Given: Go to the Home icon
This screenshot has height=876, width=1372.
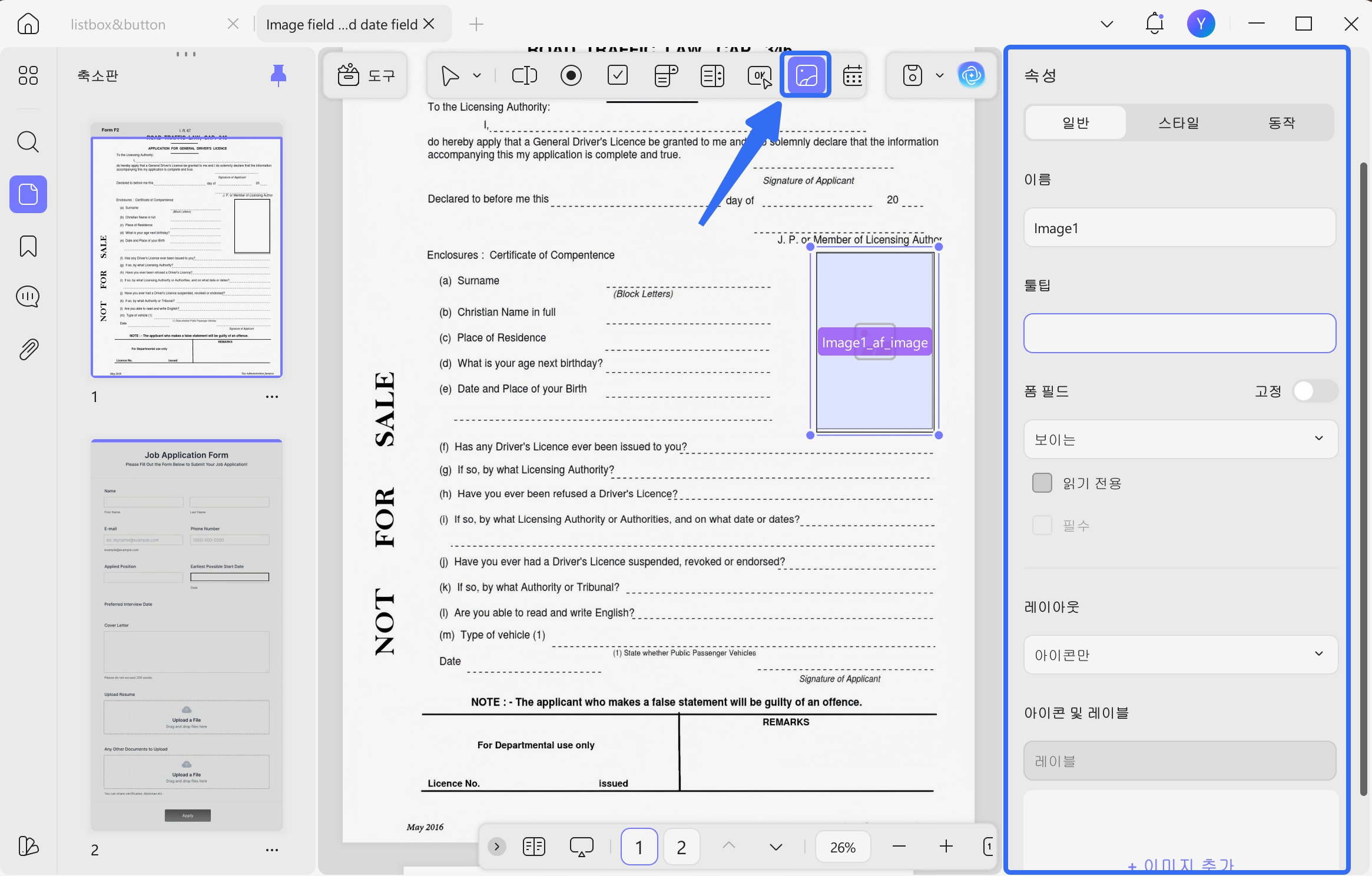Looking at the screenshot, I should point(28,24).
